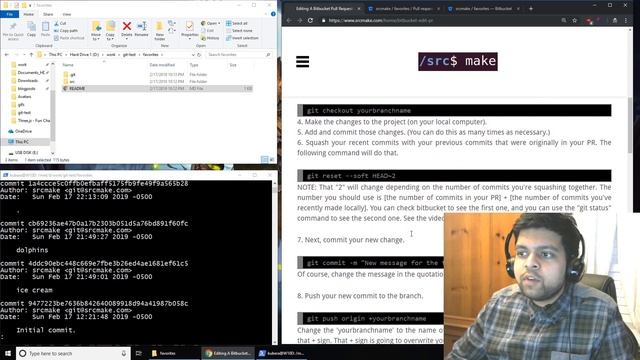Viewport: 640px width, 360px height.
Task: Click the zoom magnifier in Chrome's address bar
Action: tap(564, 20)
